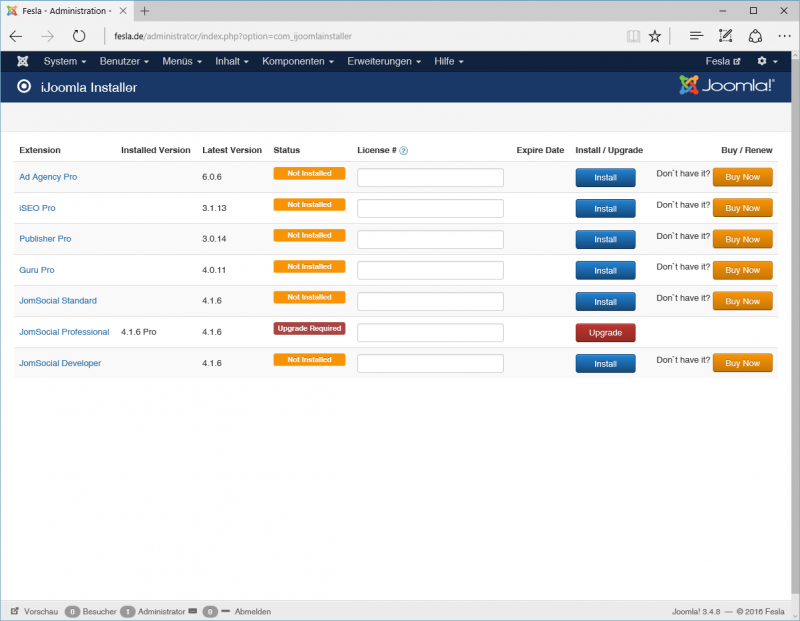The width and height of the screenshot is (800, 621).
Task: Open the JomSocial Professional link
Action: click(x=64, y=332)
